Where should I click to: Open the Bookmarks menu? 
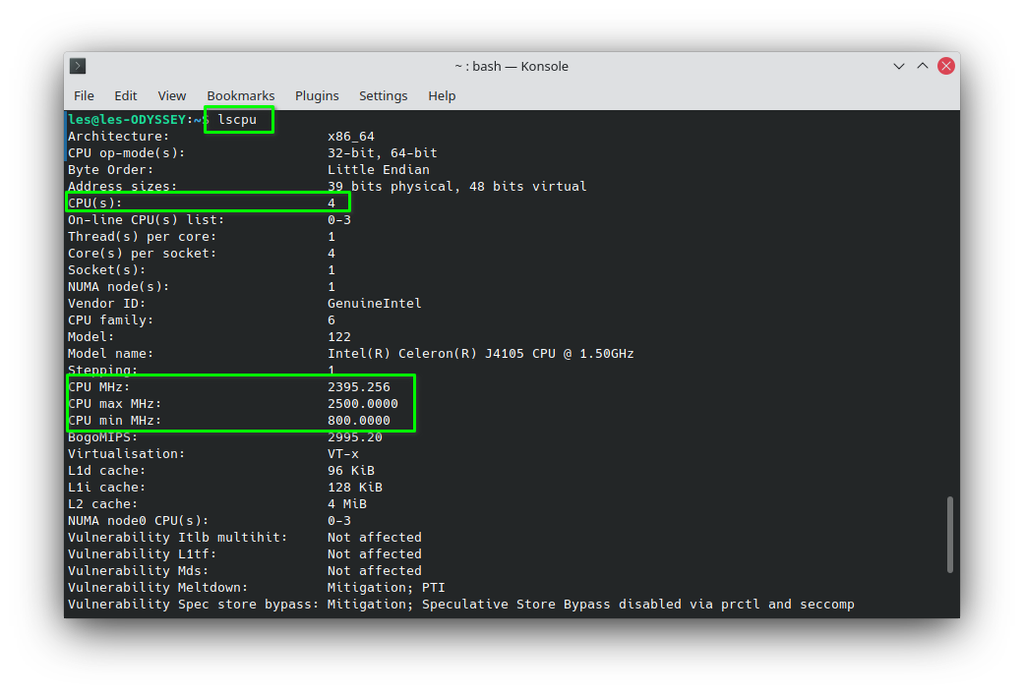(240, 96)
